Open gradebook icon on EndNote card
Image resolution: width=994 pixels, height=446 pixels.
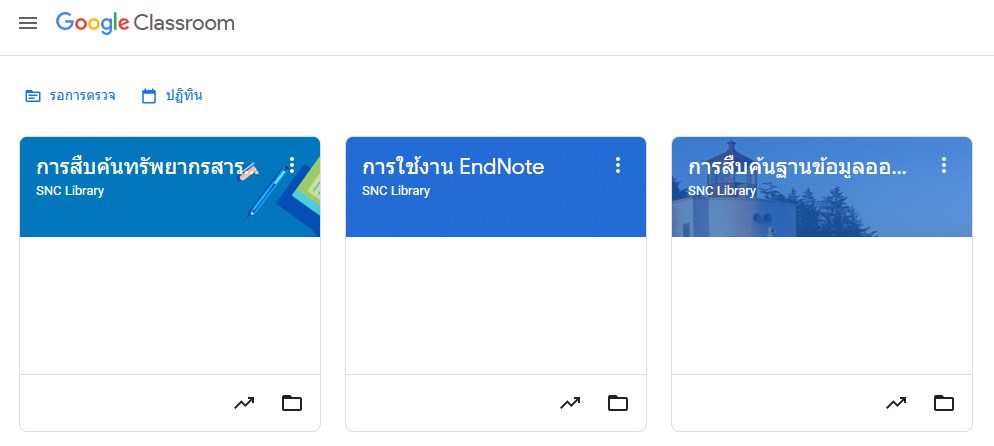pyautogui.click(x=570, y=403)
